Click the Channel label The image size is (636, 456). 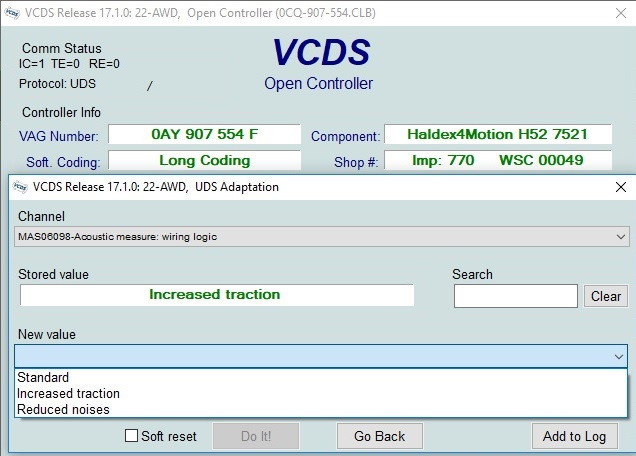coord(41,216)
